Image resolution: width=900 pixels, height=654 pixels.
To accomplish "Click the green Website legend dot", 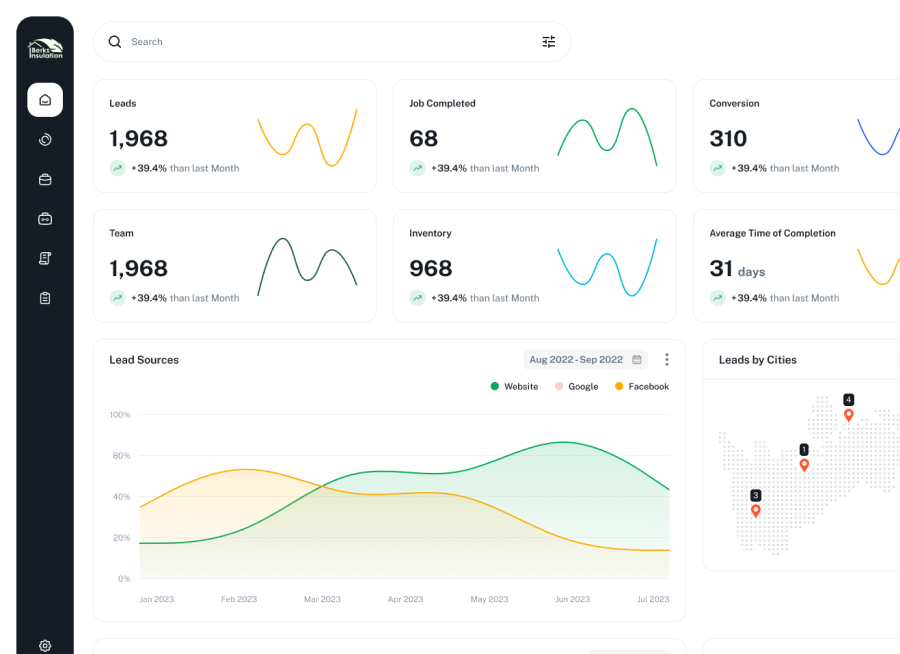I will [495, 386].
